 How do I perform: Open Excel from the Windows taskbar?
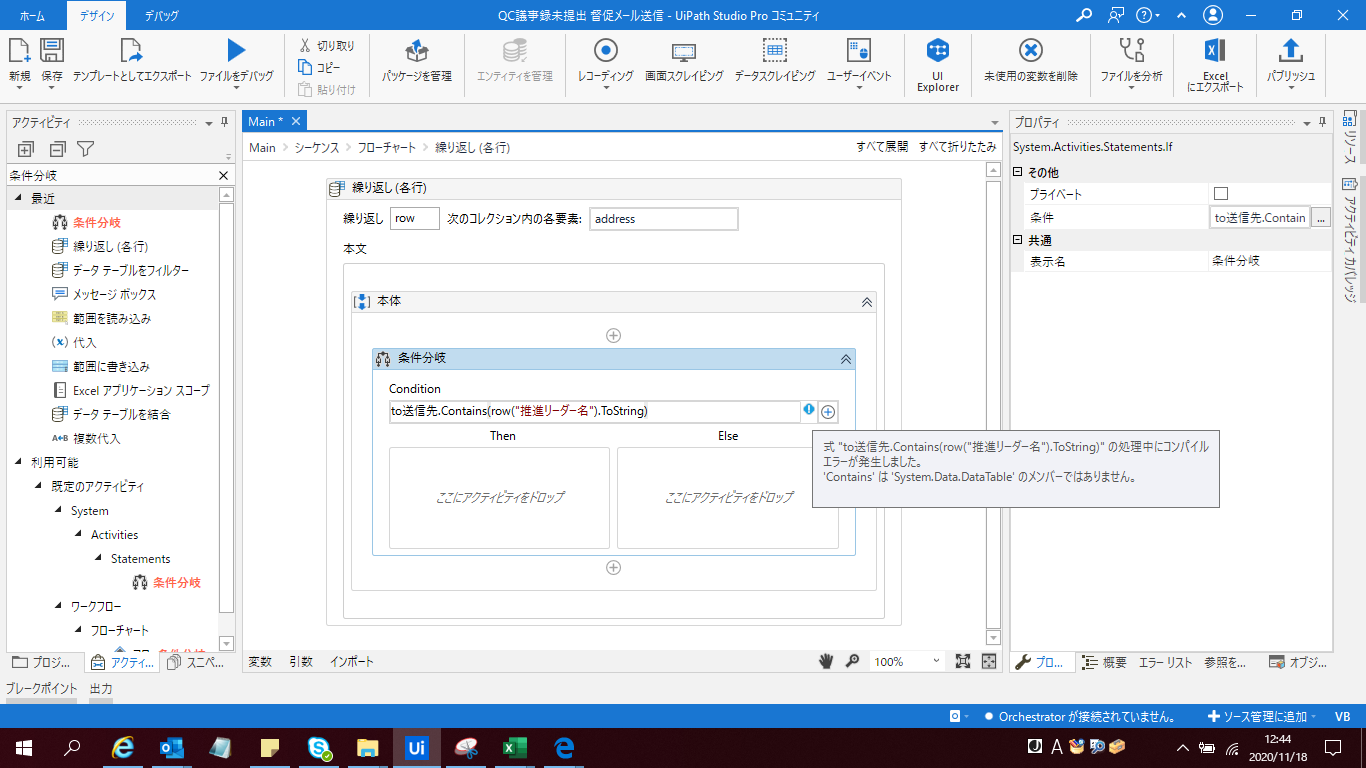514,747
